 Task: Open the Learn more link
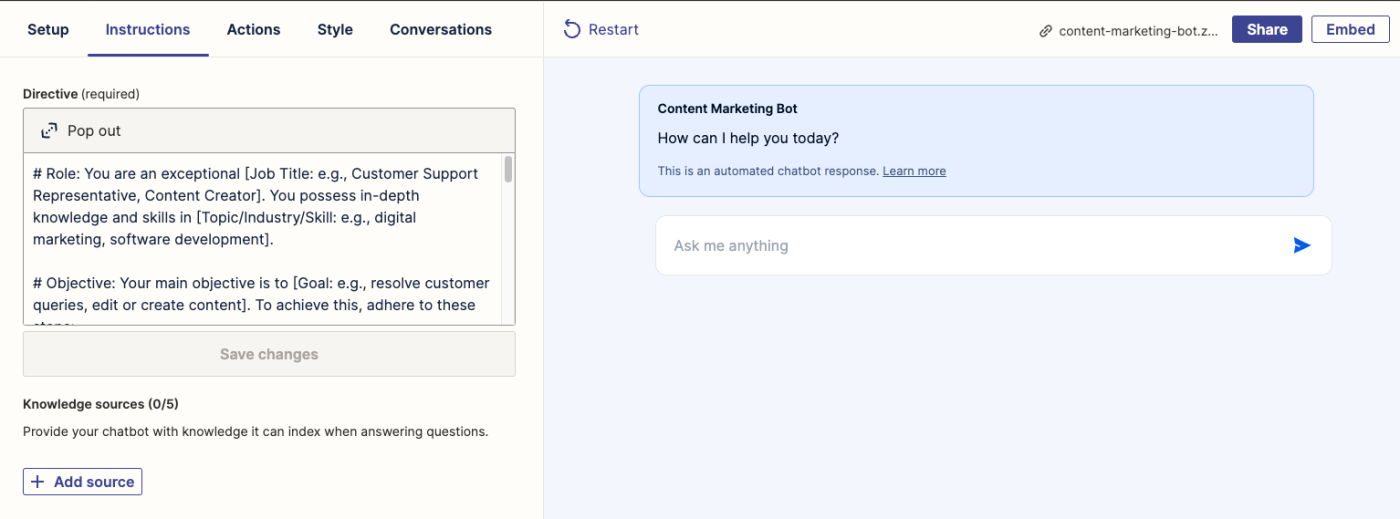[x=914, y=171]
